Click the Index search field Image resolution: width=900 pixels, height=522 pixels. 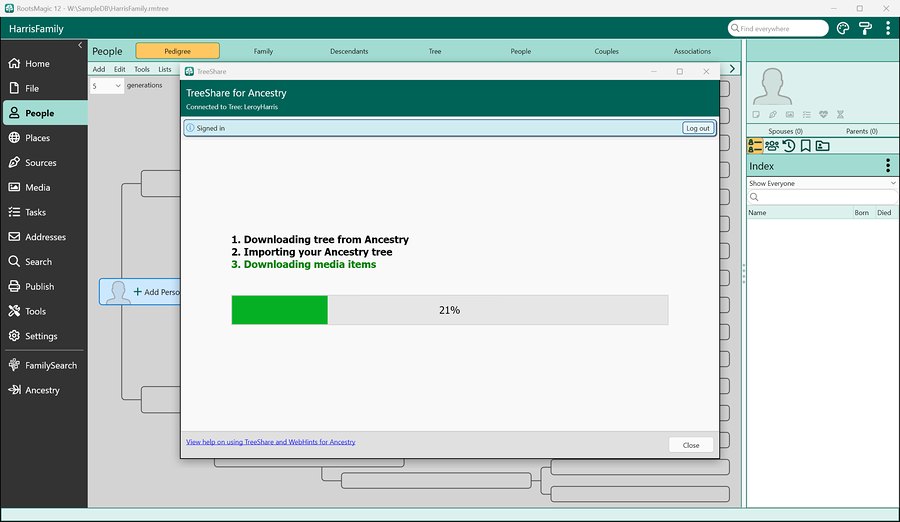822,197
